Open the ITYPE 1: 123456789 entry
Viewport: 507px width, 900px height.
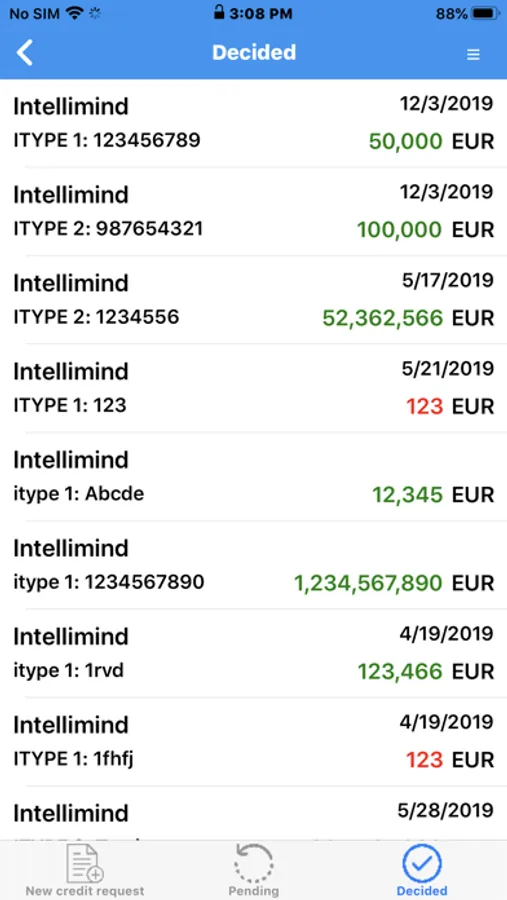click(253, 123)
